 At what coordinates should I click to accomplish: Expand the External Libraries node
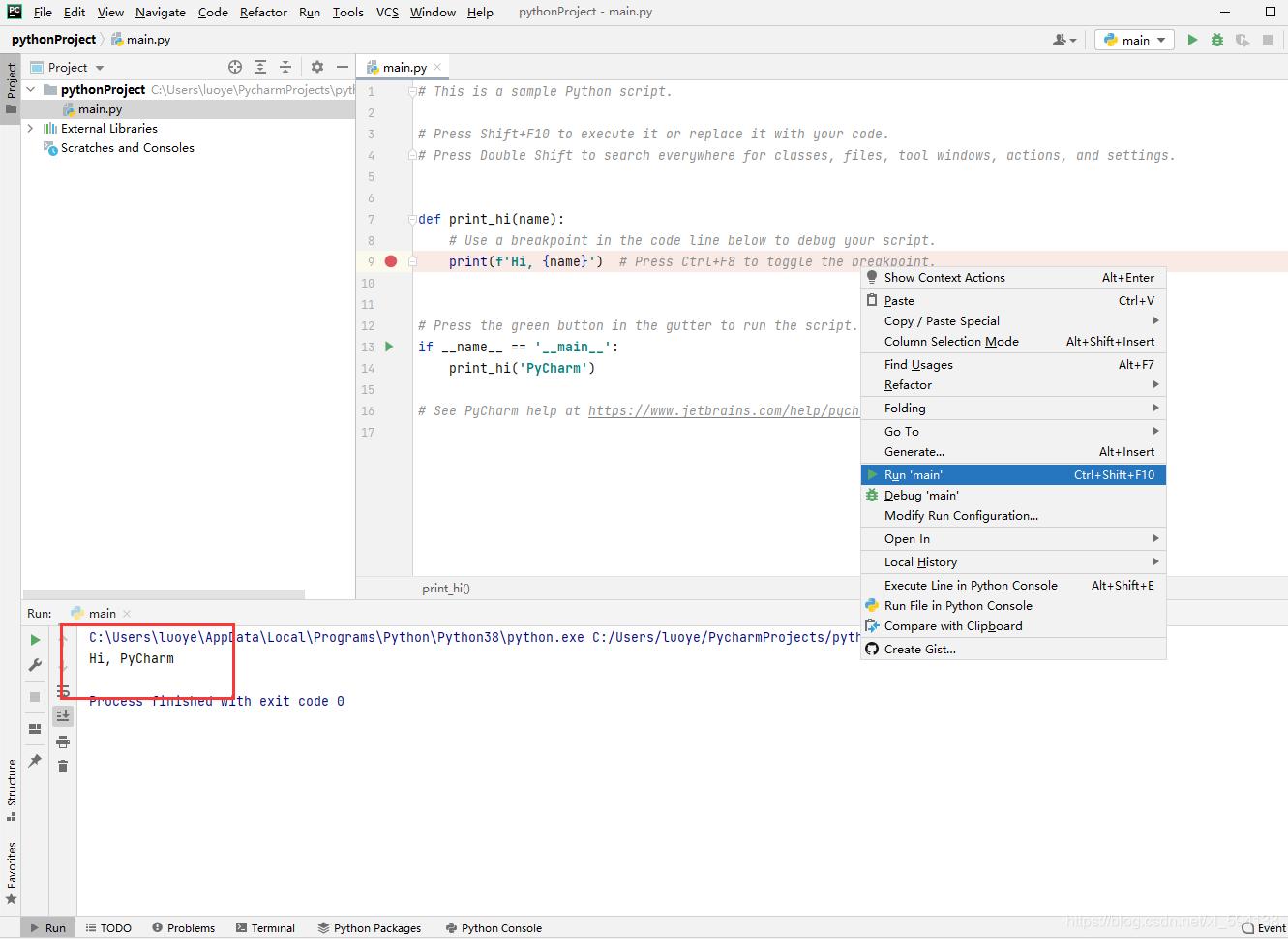click(30, 128)
